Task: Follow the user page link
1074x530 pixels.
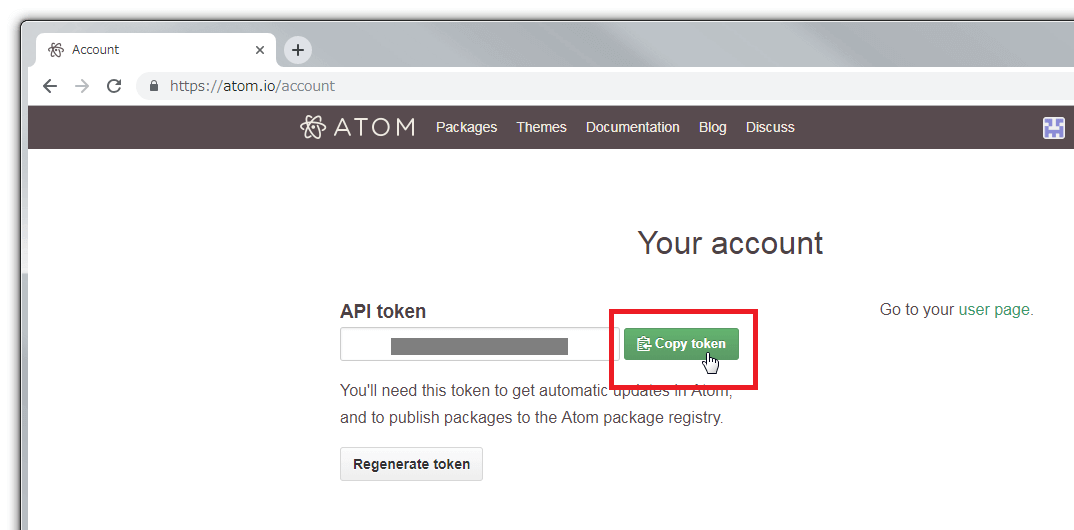Action: point(993,310)
